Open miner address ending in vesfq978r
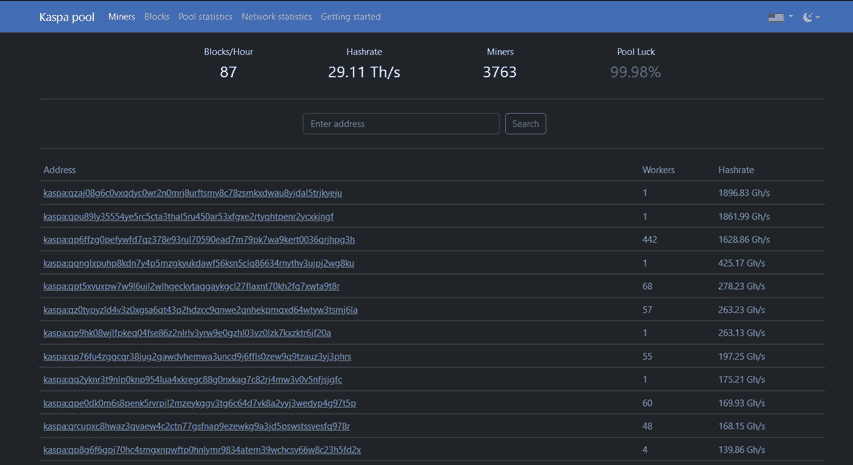Screen dimensions: 853x465 (196, 426)
